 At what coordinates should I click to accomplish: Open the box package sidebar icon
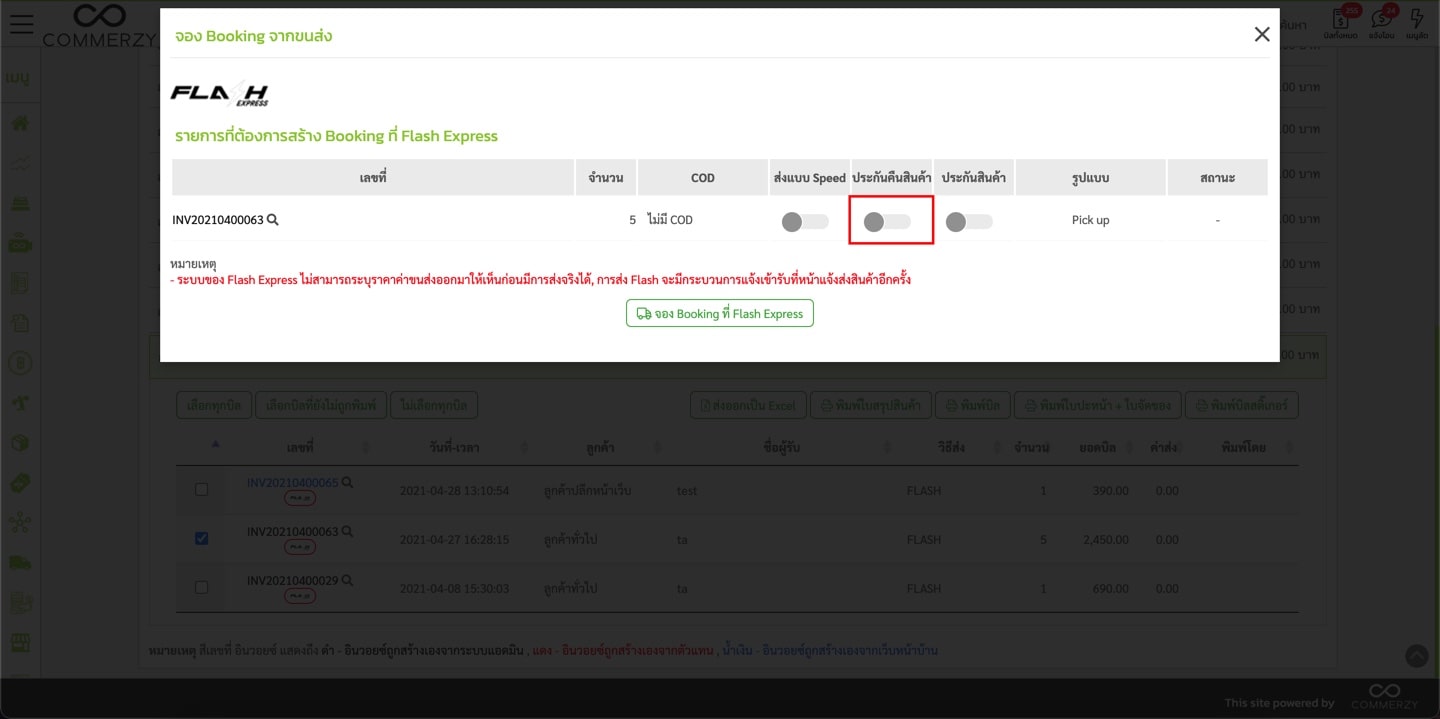click(x=20, y=443)
